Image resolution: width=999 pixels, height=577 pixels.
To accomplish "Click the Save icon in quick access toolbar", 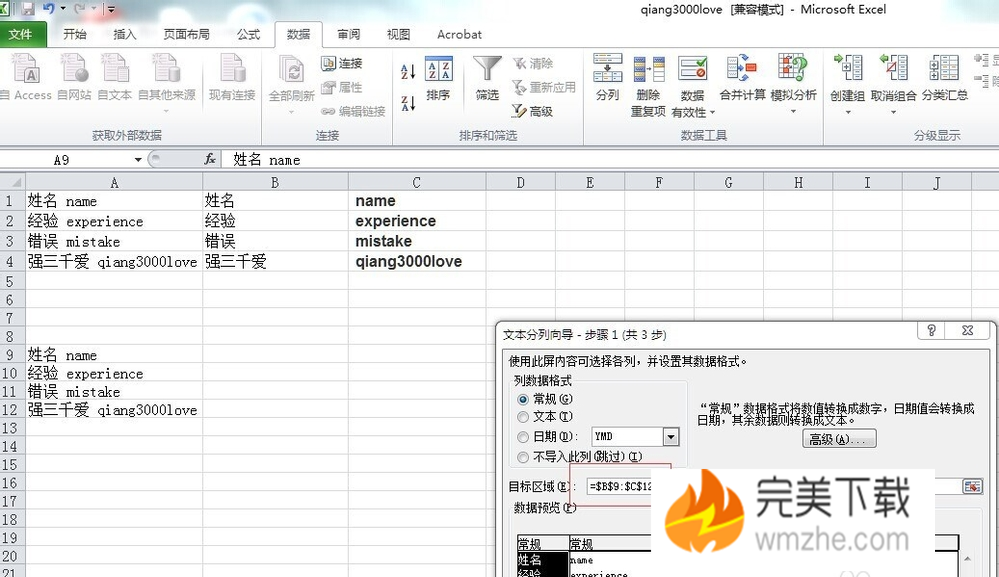I will (28, 9).
